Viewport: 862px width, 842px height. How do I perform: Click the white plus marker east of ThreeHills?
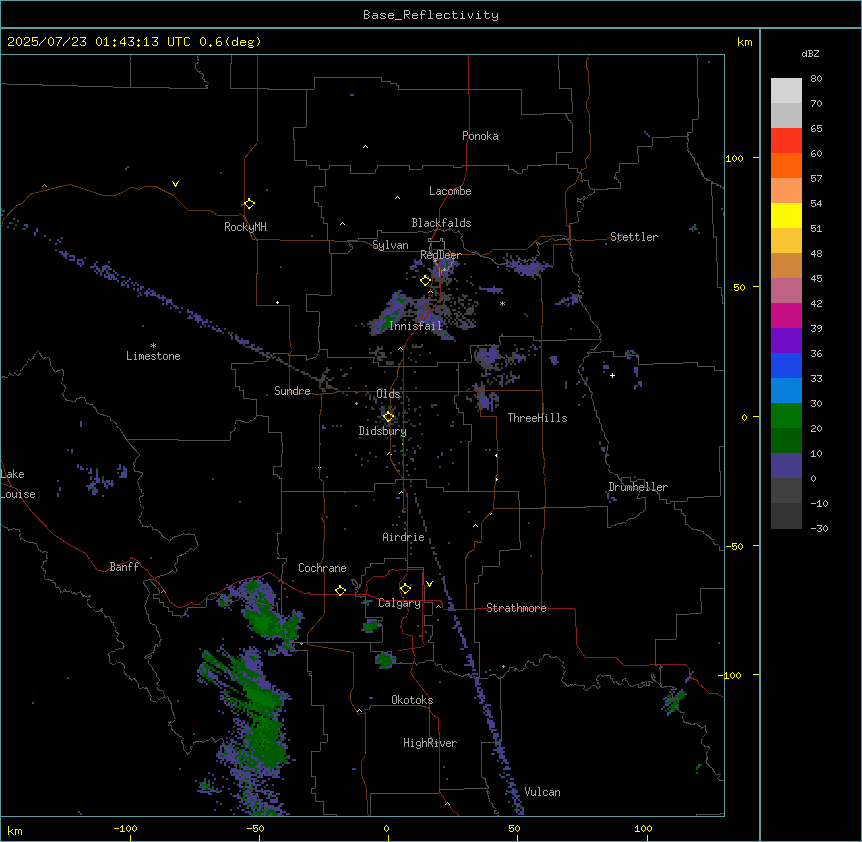[x=612, y=375]
